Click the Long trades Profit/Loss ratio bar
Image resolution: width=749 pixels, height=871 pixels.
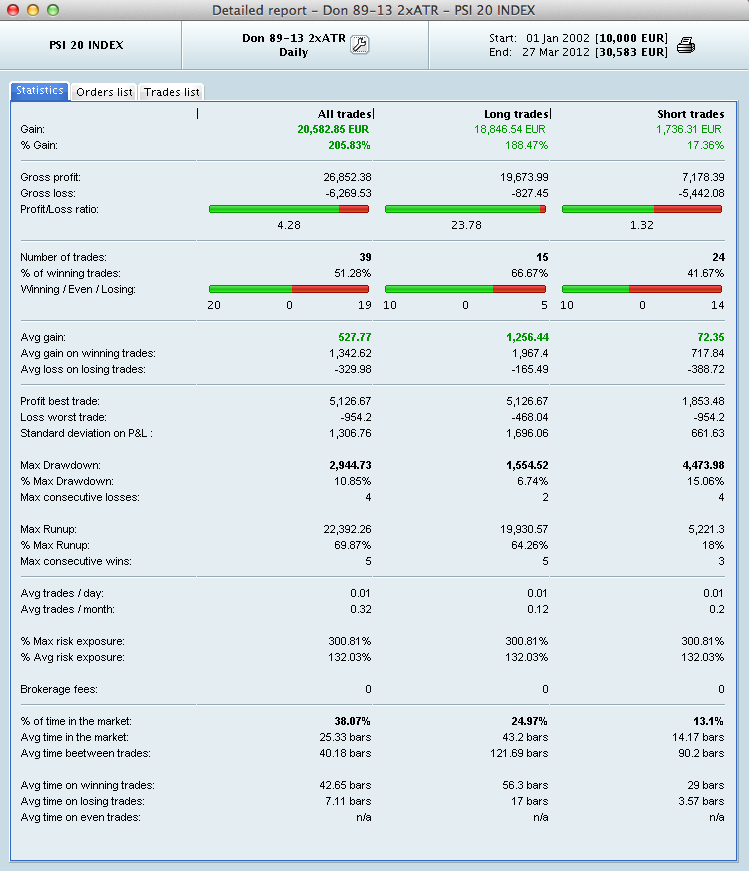(466, 209)
